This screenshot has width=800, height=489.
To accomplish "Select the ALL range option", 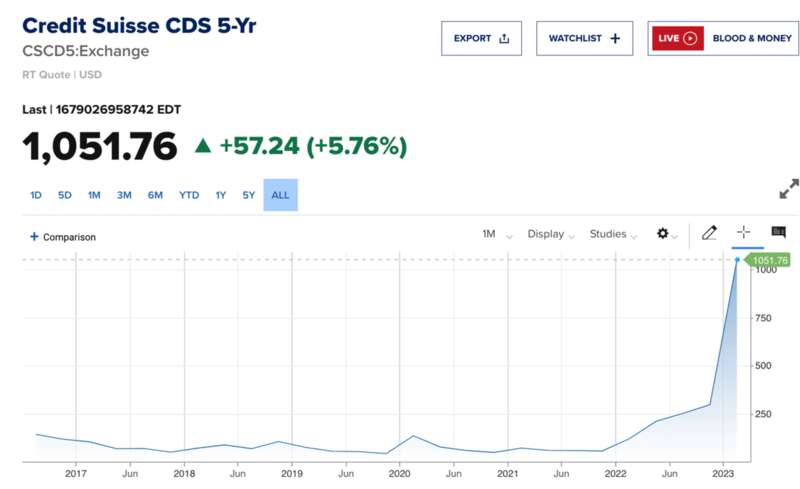I will click(280, 195).
